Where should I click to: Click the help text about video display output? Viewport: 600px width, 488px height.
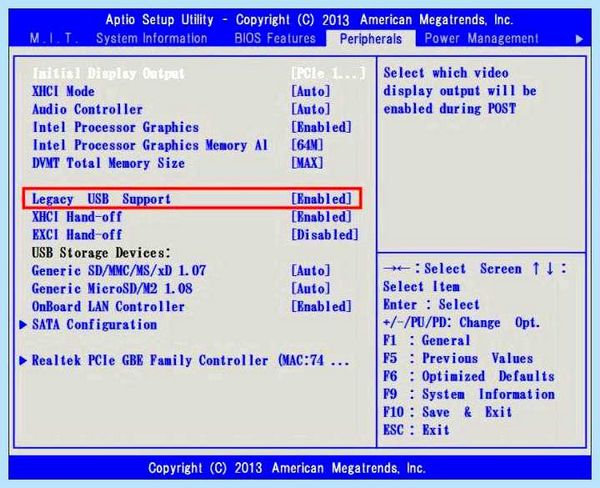[x=460, y=91]
